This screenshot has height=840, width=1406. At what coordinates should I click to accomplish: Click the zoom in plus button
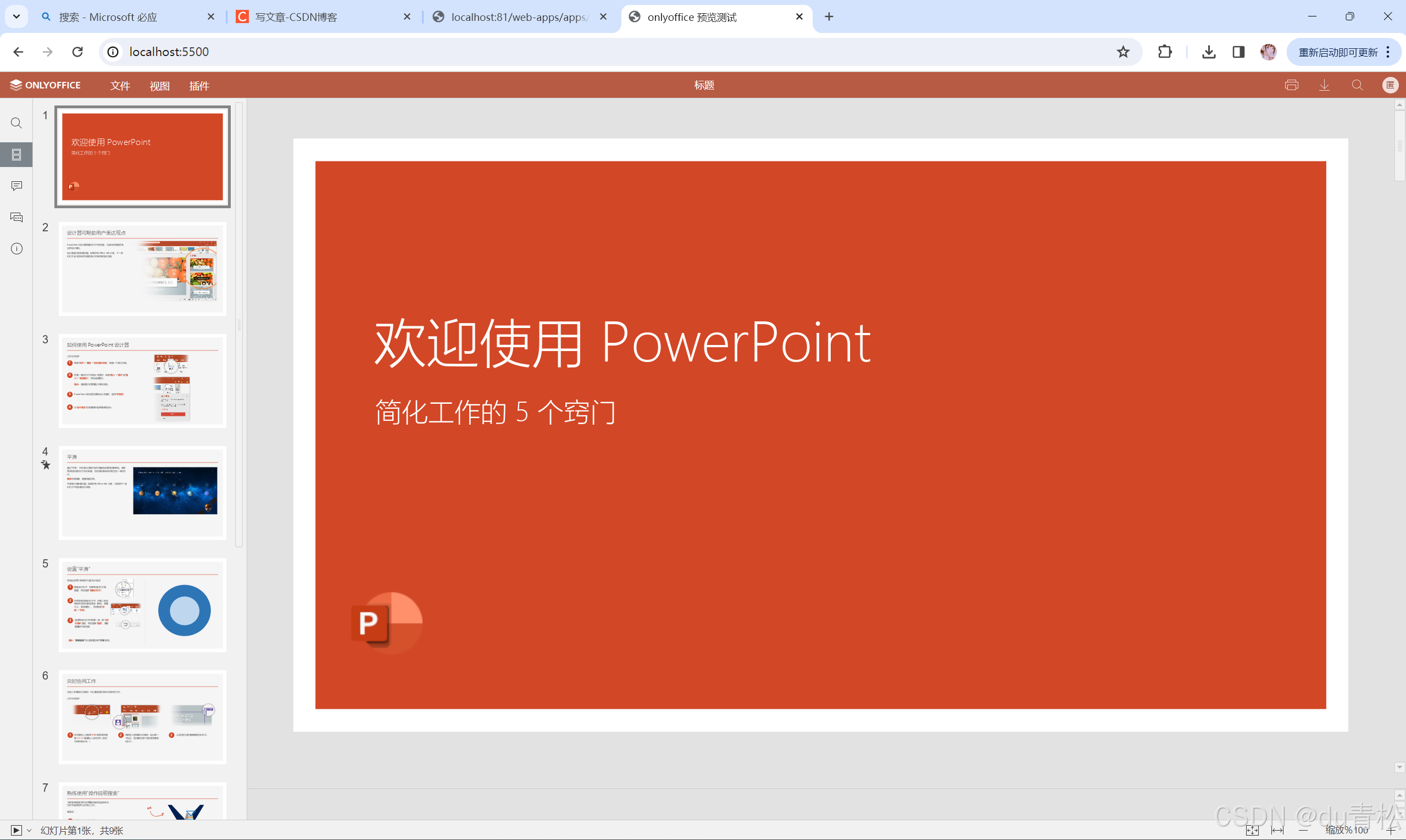[1392, 830]
